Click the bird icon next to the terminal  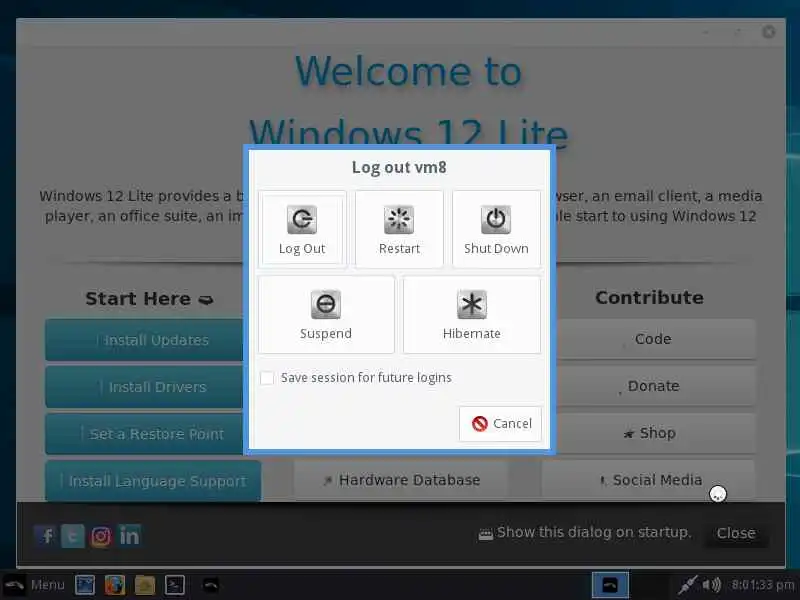coord(211,585)
